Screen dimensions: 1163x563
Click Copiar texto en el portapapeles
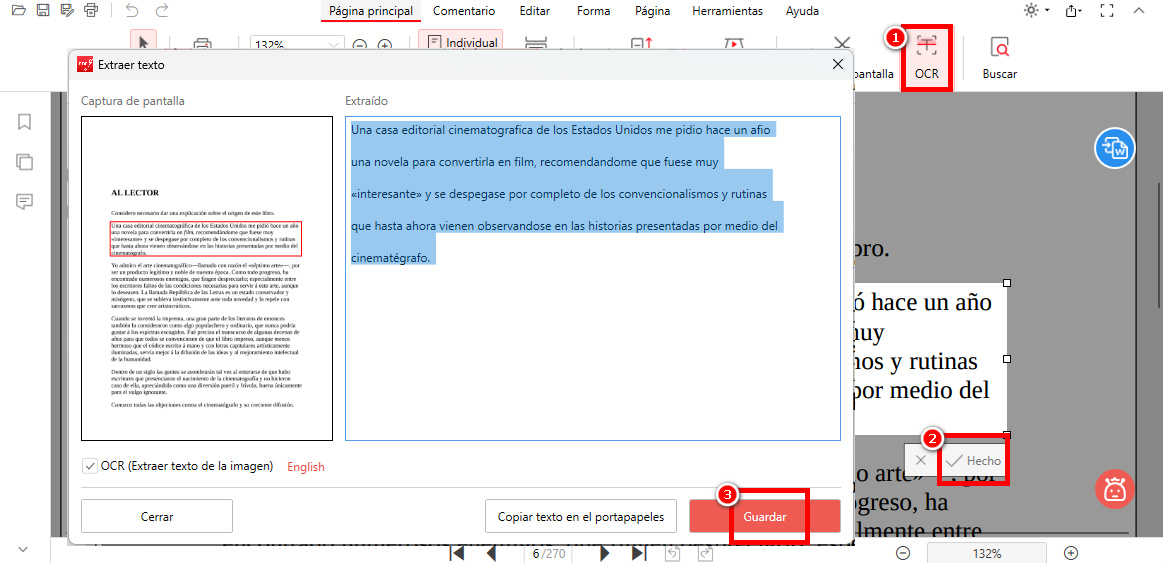tap(580, 517)
